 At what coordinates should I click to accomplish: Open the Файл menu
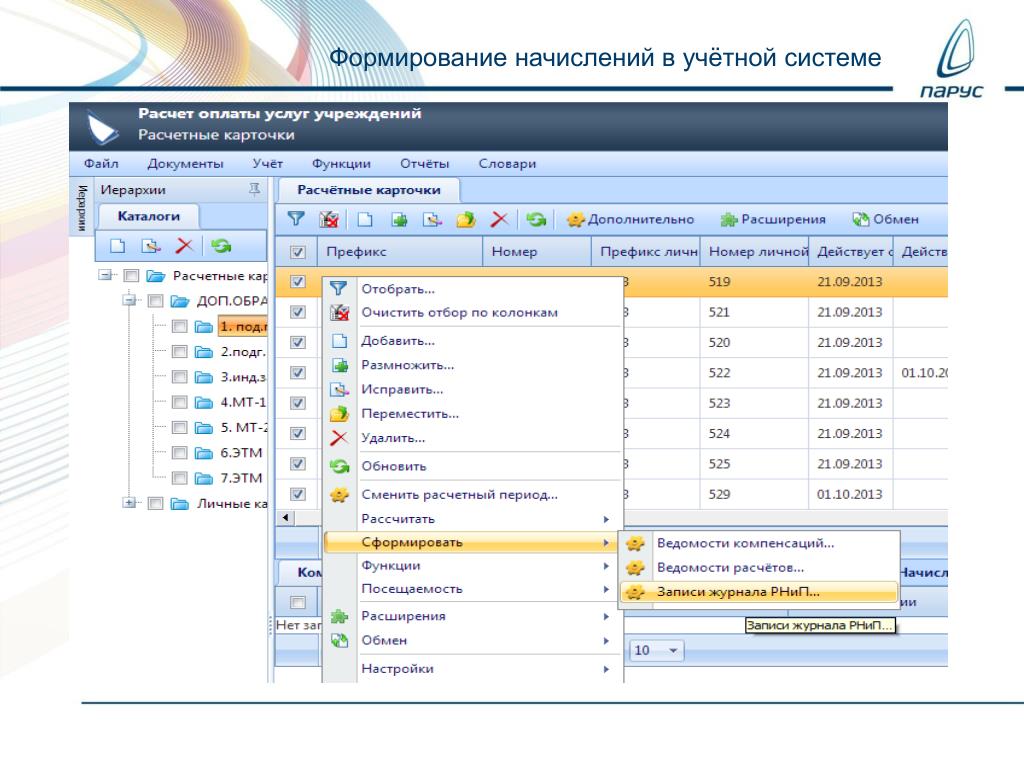pyautogui.click(x=101, y=163)
